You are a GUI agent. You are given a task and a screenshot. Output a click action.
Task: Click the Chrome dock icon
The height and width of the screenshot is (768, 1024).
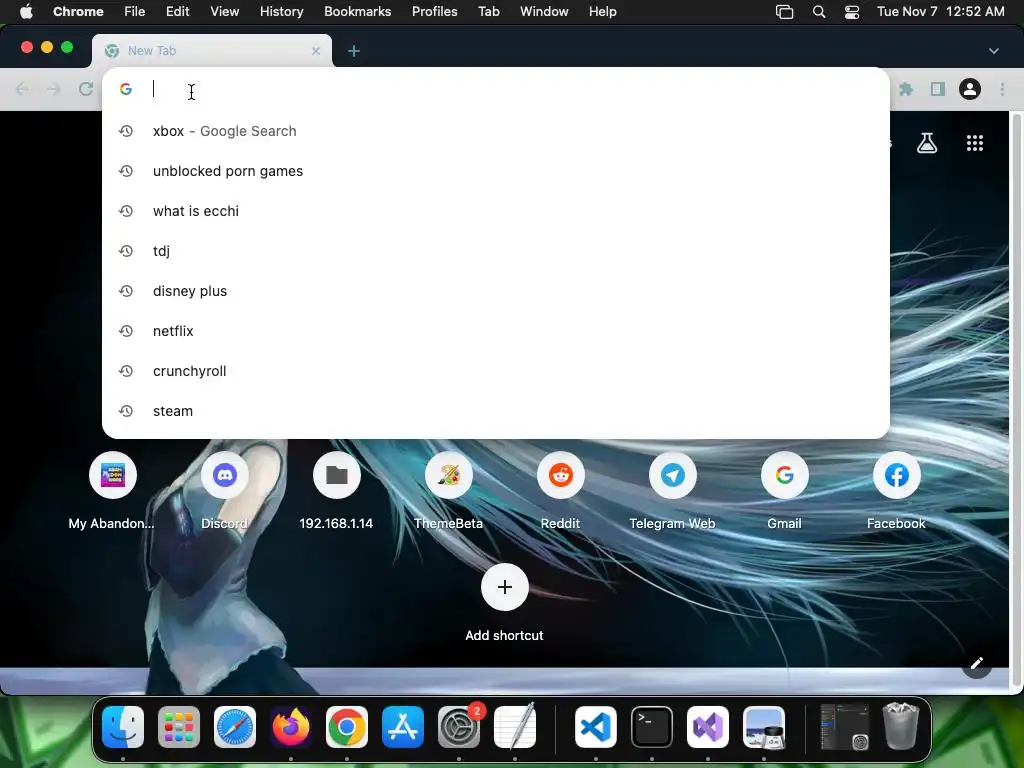347,727
